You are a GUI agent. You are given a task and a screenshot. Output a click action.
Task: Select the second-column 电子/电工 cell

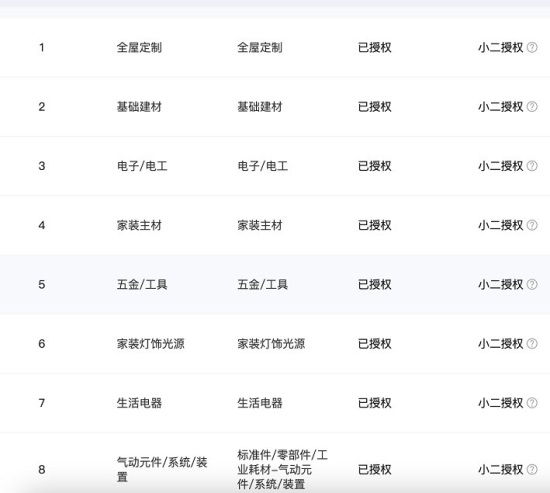pyautogui.click(x=263, y=166)
